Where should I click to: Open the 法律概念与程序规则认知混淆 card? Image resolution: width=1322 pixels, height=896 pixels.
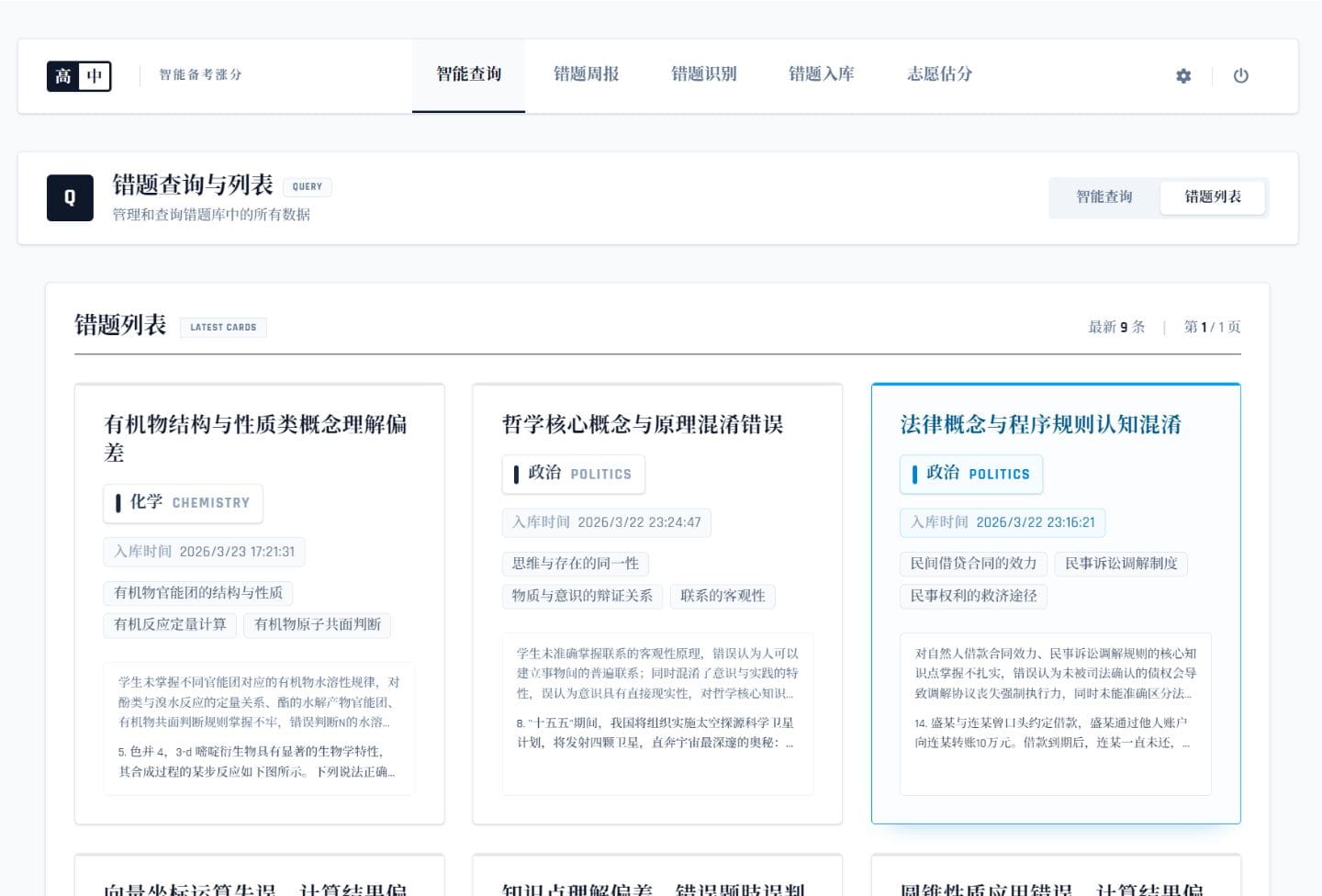(x=1040, y=424)
